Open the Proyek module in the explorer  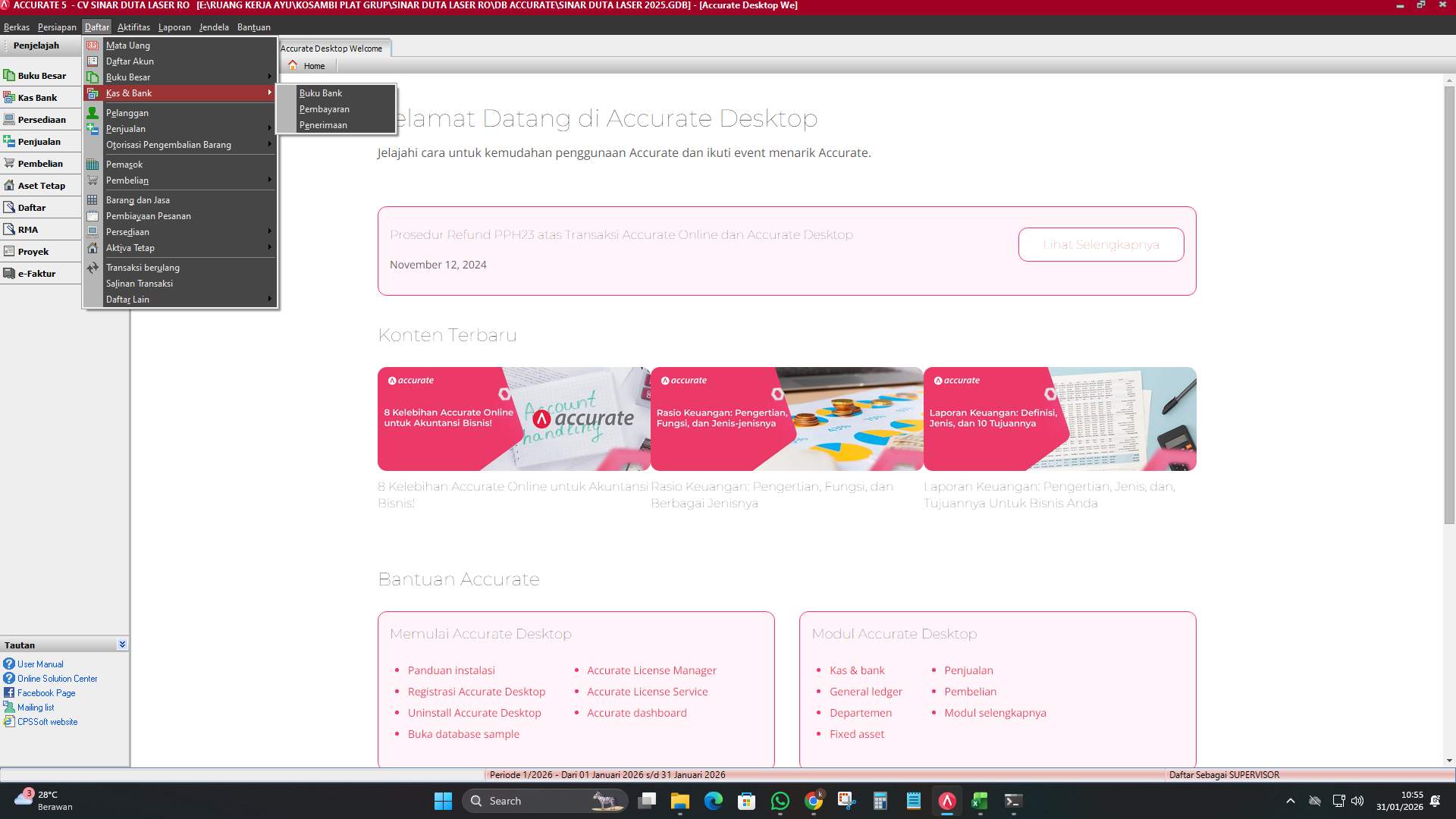[x=33, y=250]
